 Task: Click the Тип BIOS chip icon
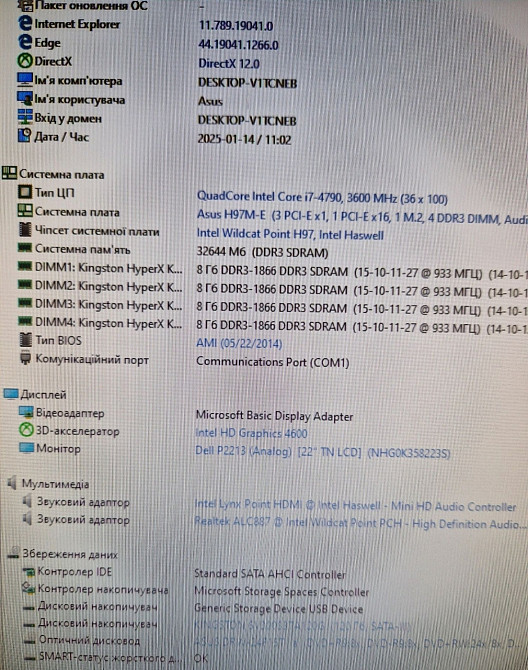[x=26, y=340]
